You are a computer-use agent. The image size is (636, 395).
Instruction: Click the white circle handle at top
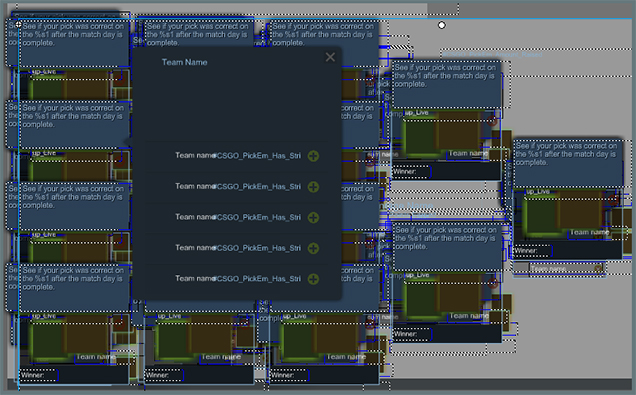point(442,25)
